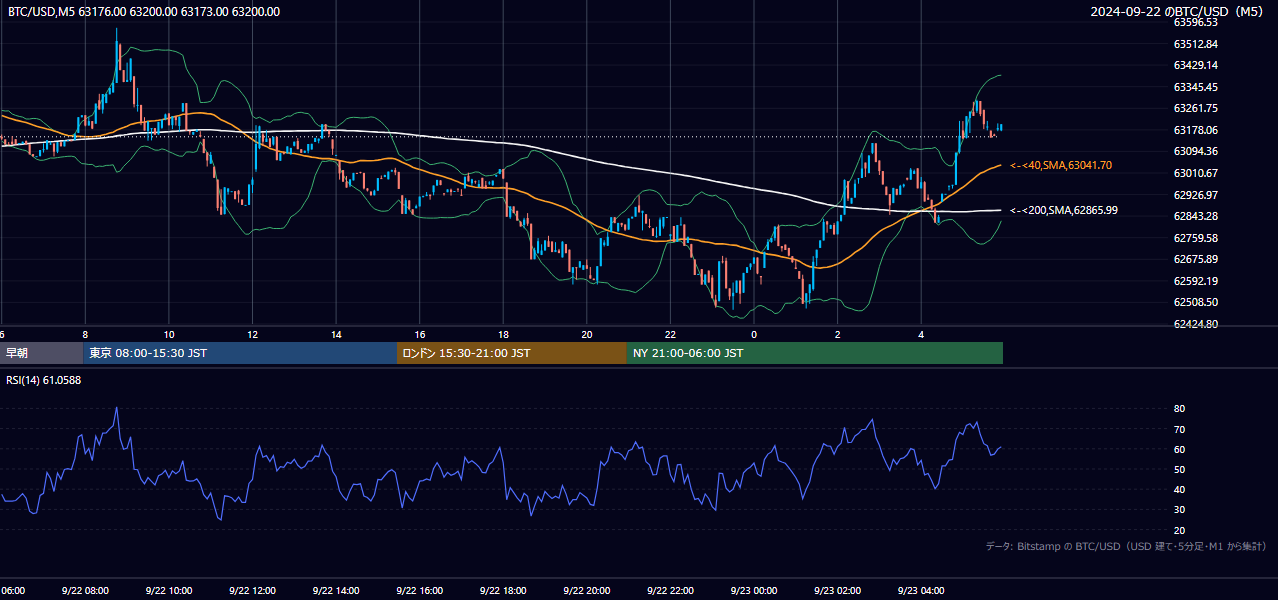Click the orange 40 SMA label 63041.70
Image resolution: width=1278 pixels, height=600 pixels.
[x=1061, y=165]
